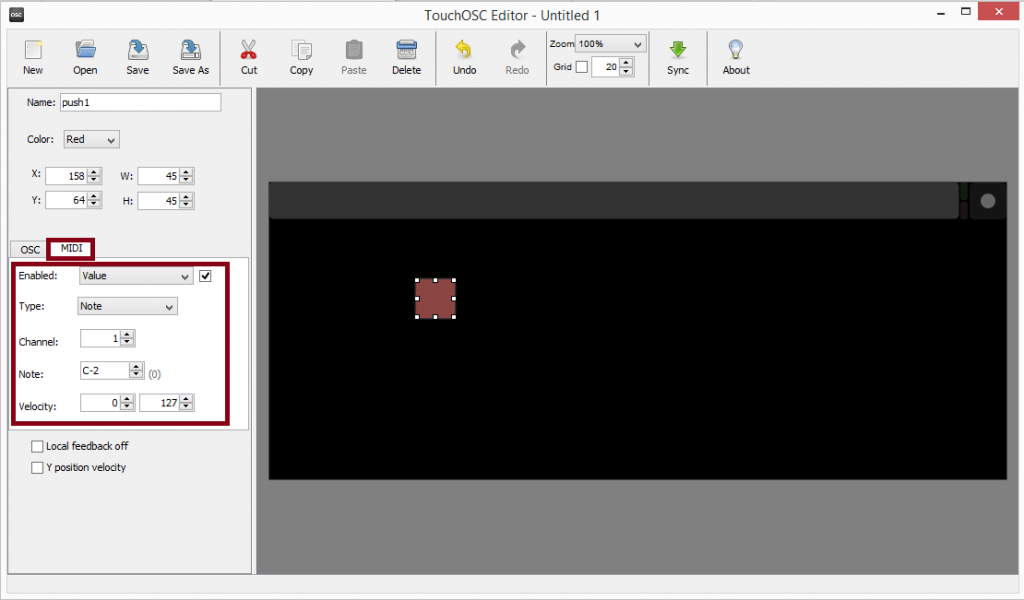
Task: Select the red push button on canvas
Action: pos(435,298)
